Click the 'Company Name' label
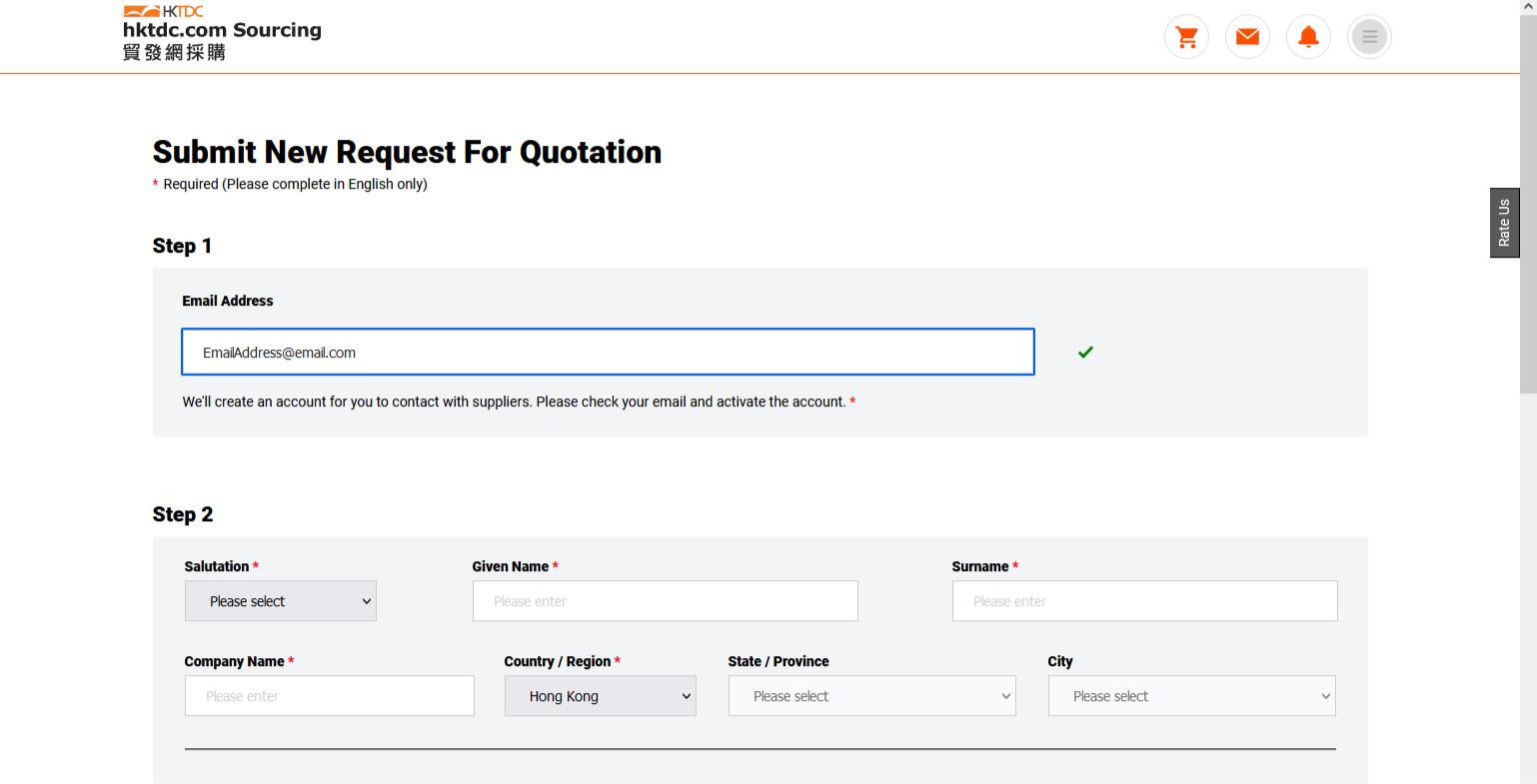 [x=235, y=661]
